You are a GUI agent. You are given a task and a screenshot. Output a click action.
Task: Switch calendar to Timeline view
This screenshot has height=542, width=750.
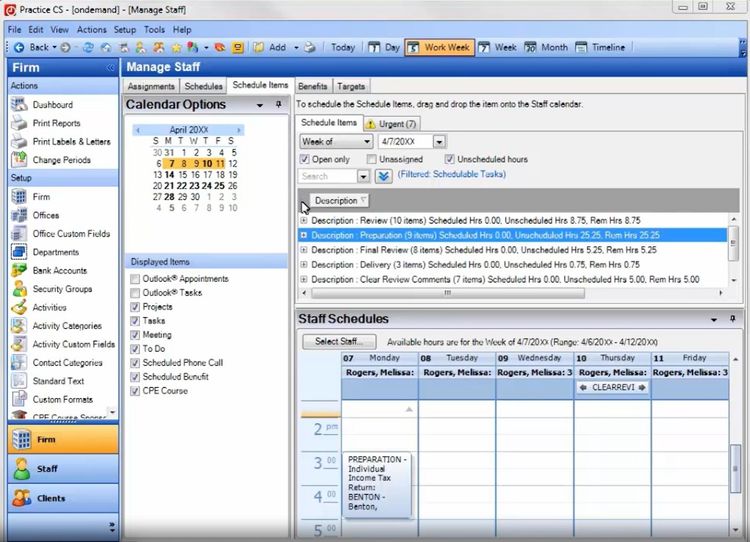(x=600, y=47)
